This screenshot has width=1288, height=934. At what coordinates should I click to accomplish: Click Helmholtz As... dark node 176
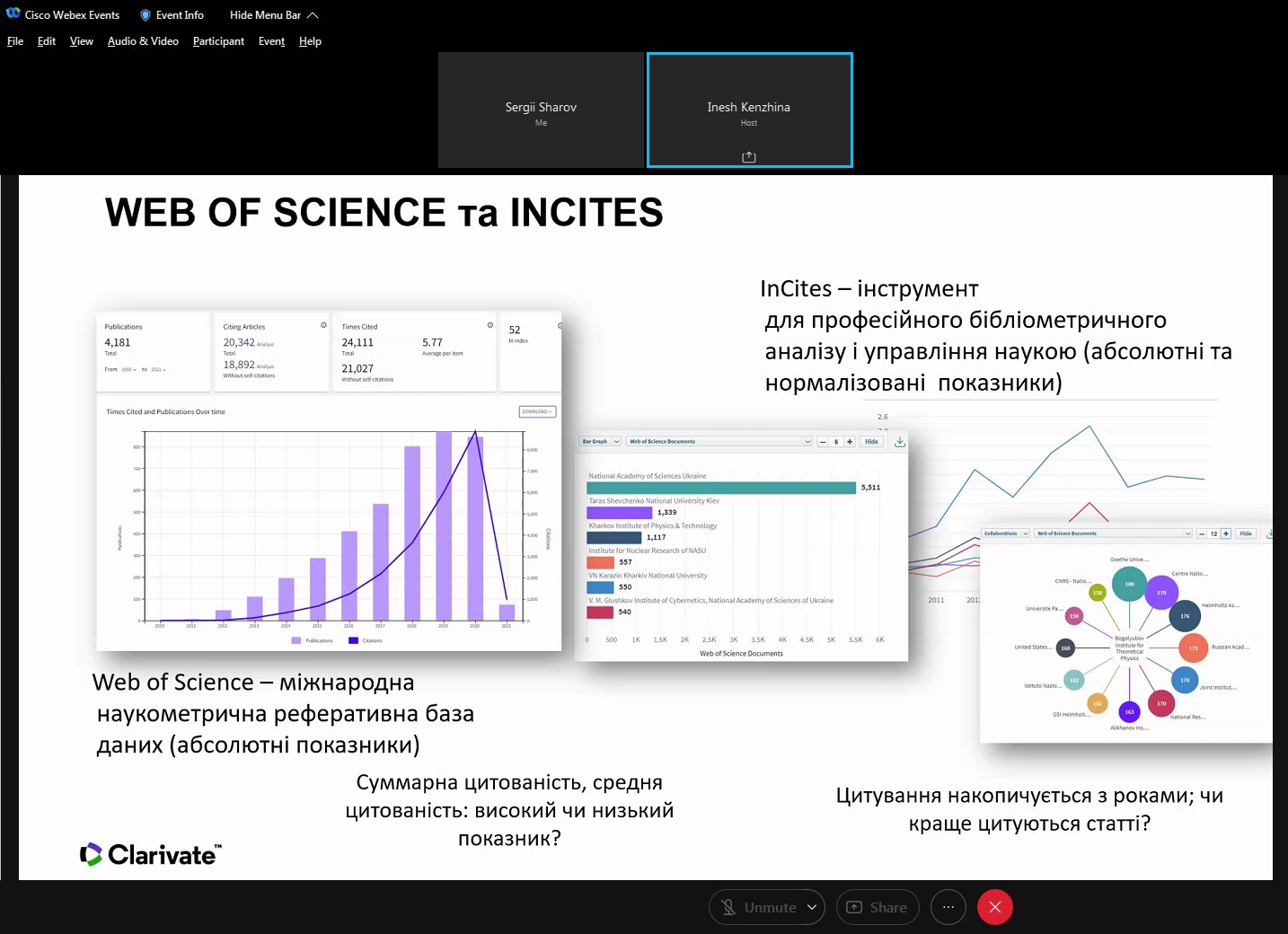coord(1185,616)
